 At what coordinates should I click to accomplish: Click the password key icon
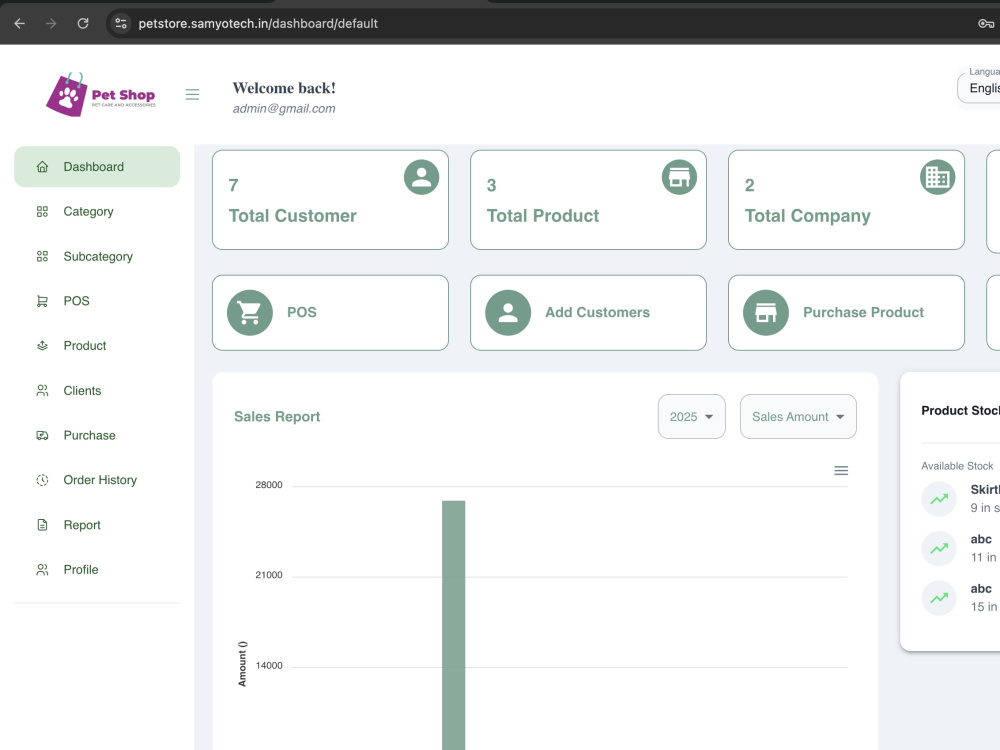coord(986,24)
